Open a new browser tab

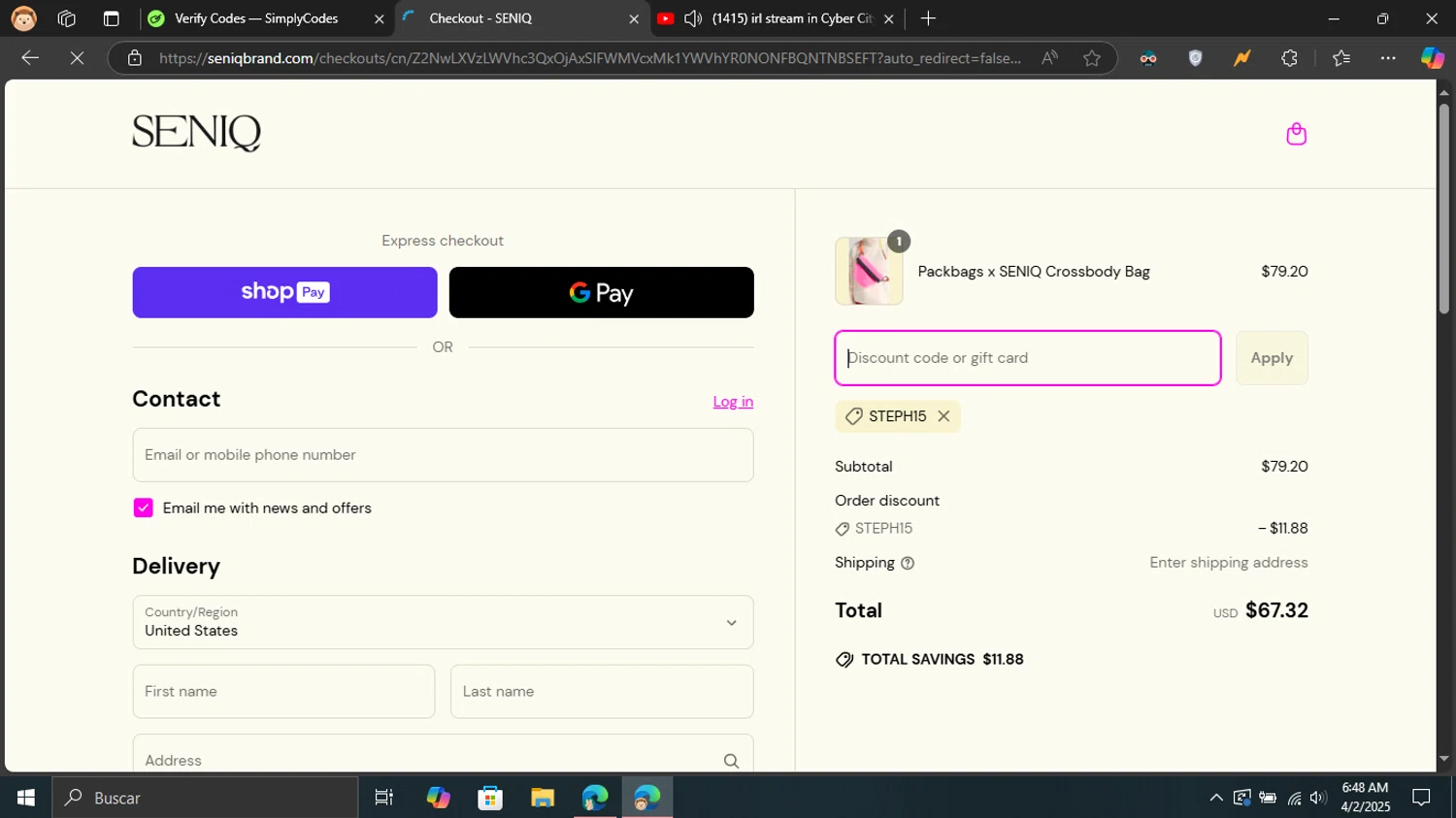point(928,18)
